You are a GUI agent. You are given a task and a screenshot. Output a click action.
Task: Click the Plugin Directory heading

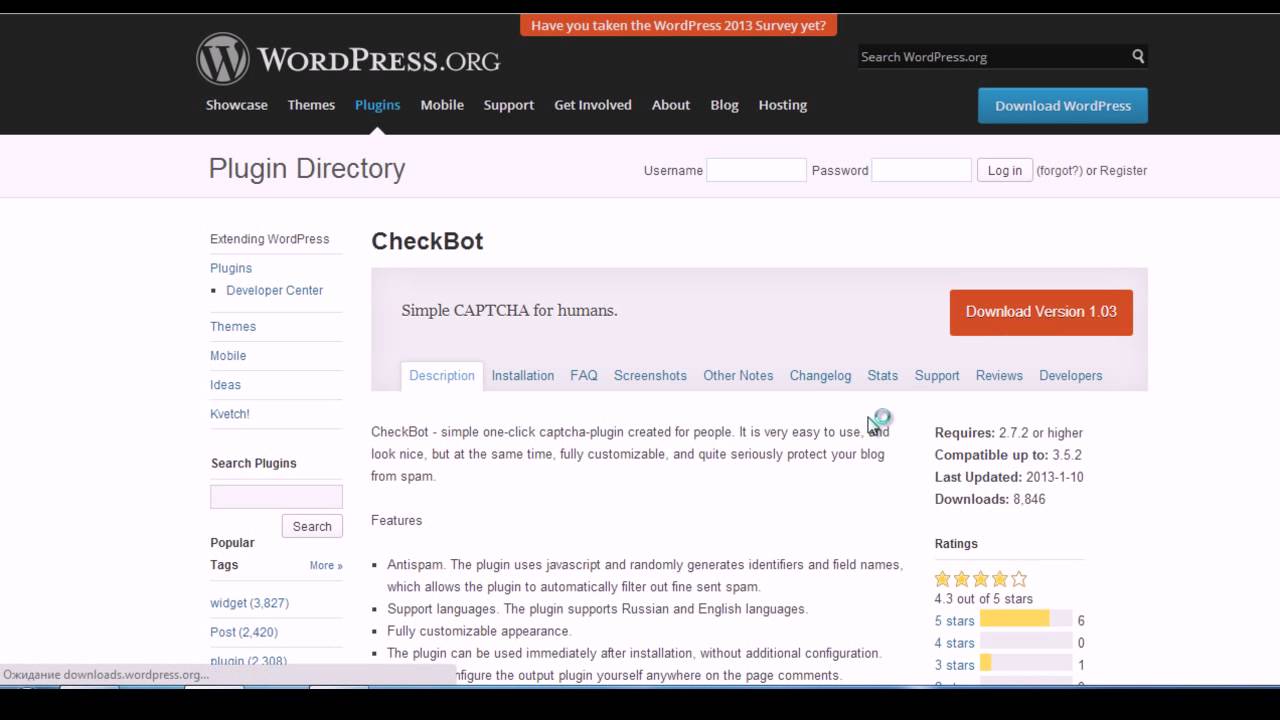[307, 168]
